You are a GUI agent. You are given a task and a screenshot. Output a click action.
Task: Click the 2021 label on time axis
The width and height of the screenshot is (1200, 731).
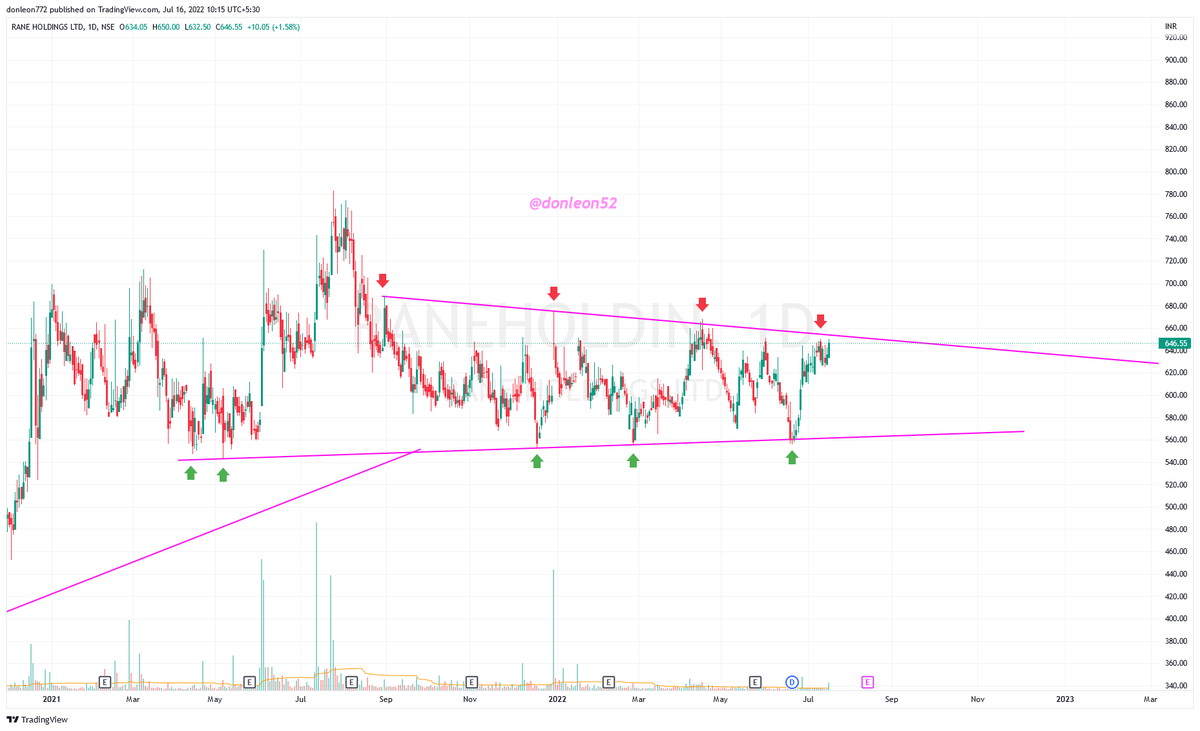[50, 701]
